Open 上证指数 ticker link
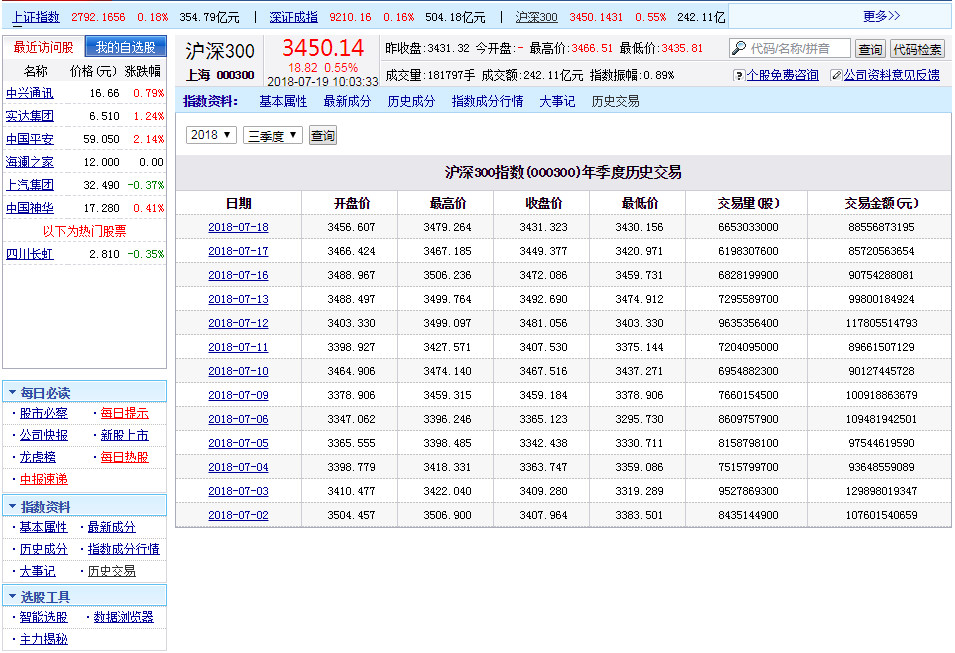 (37, 17)
